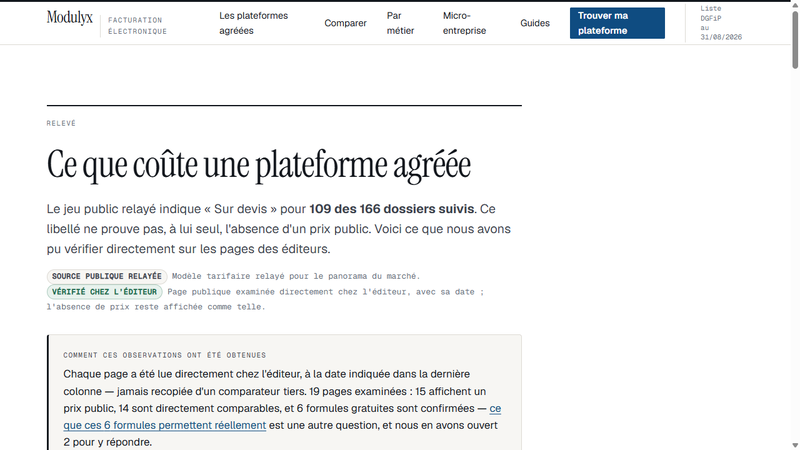The width and height of the screenshot is (800, 450).
Task: Click the scrollbar down arrow
Action: click(795, 445)
